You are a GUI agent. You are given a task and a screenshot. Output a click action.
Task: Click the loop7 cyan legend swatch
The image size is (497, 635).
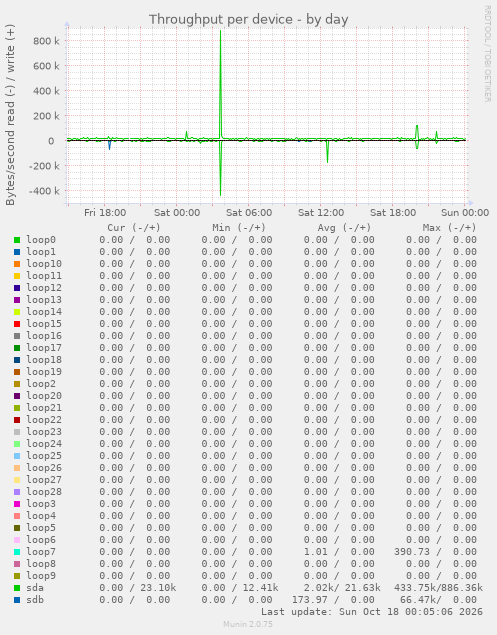click(x=17, y=552)
